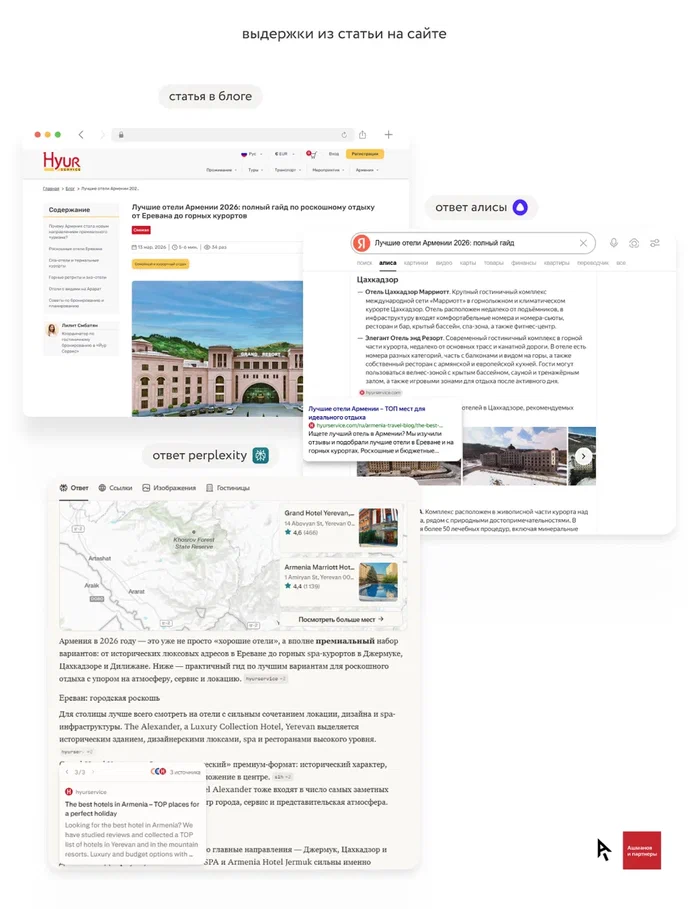
Task: Click the browser back arrow in the Hyur window
Action: tap(81, 134)
